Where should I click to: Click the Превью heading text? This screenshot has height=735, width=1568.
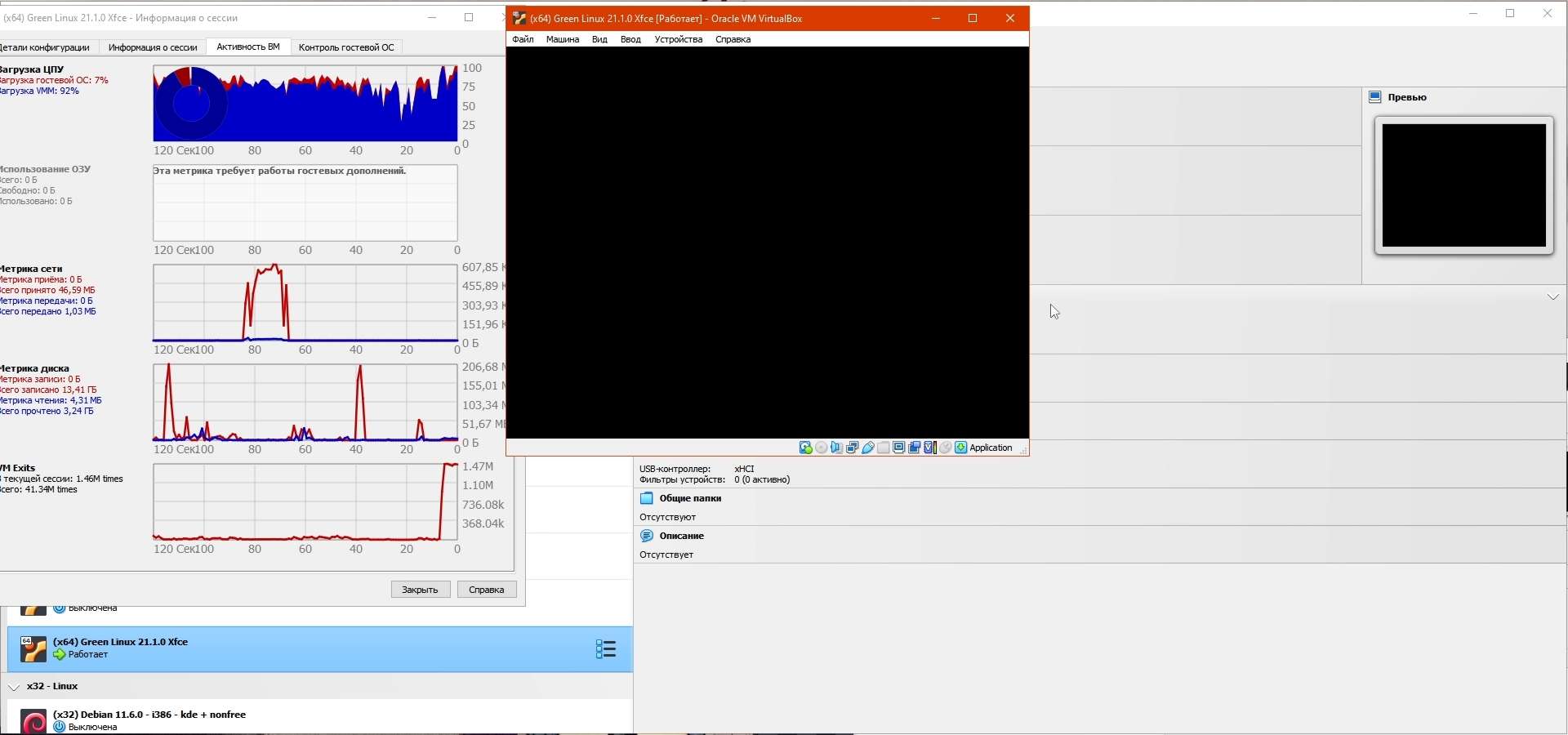click(1408, 97)
